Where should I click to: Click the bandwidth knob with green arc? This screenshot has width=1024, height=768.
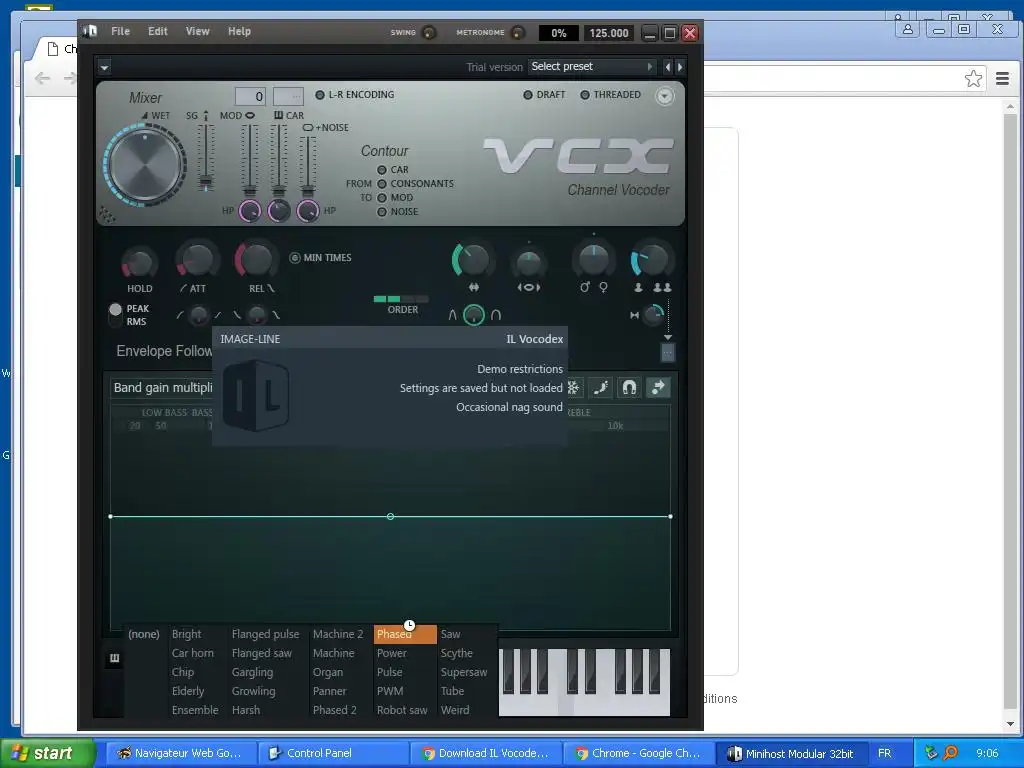472,260
